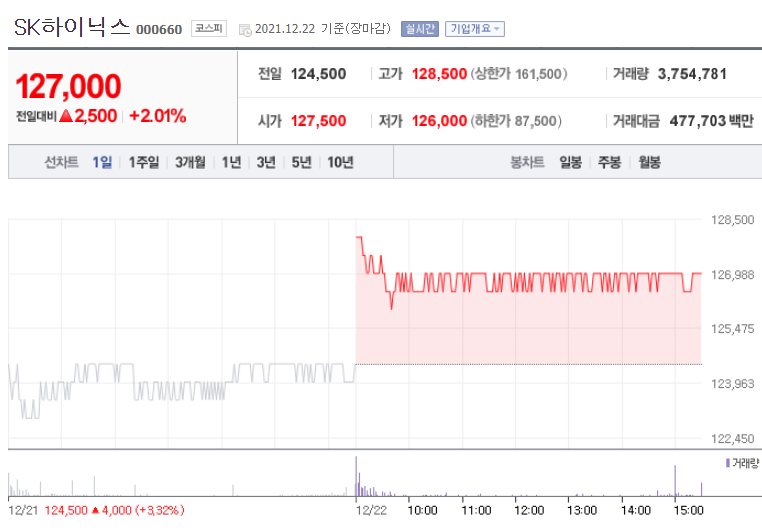Switch to the 일봉 candle chart
Screen dimensions: 762x530
point(571,162)
